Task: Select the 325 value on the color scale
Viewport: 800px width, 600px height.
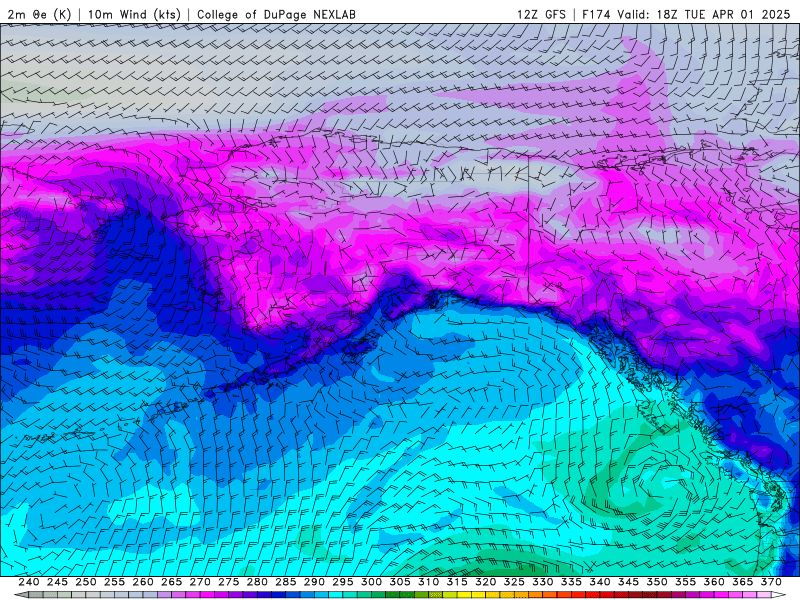Action: click(x=514, y=582)
